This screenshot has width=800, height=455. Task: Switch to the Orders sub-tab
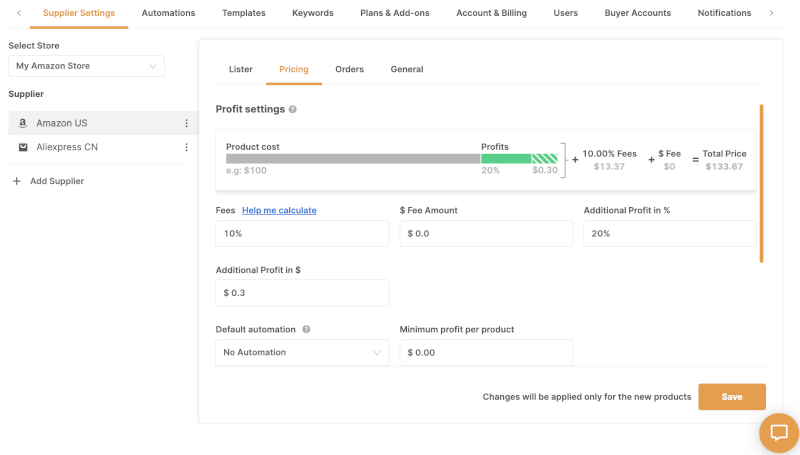tap(349, 69)
